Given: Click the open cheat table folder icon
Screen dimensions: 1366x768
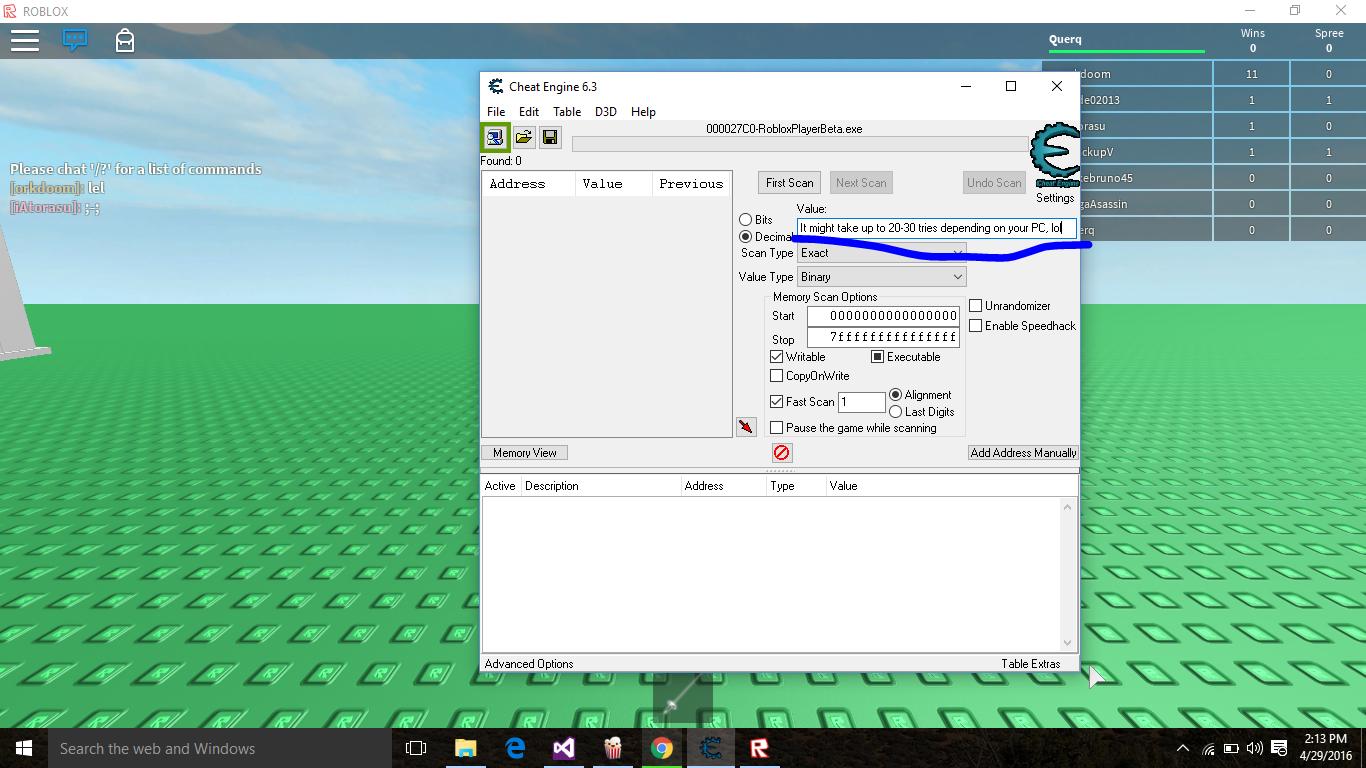Looking at the screenshot, I should [x=523, y=137].
